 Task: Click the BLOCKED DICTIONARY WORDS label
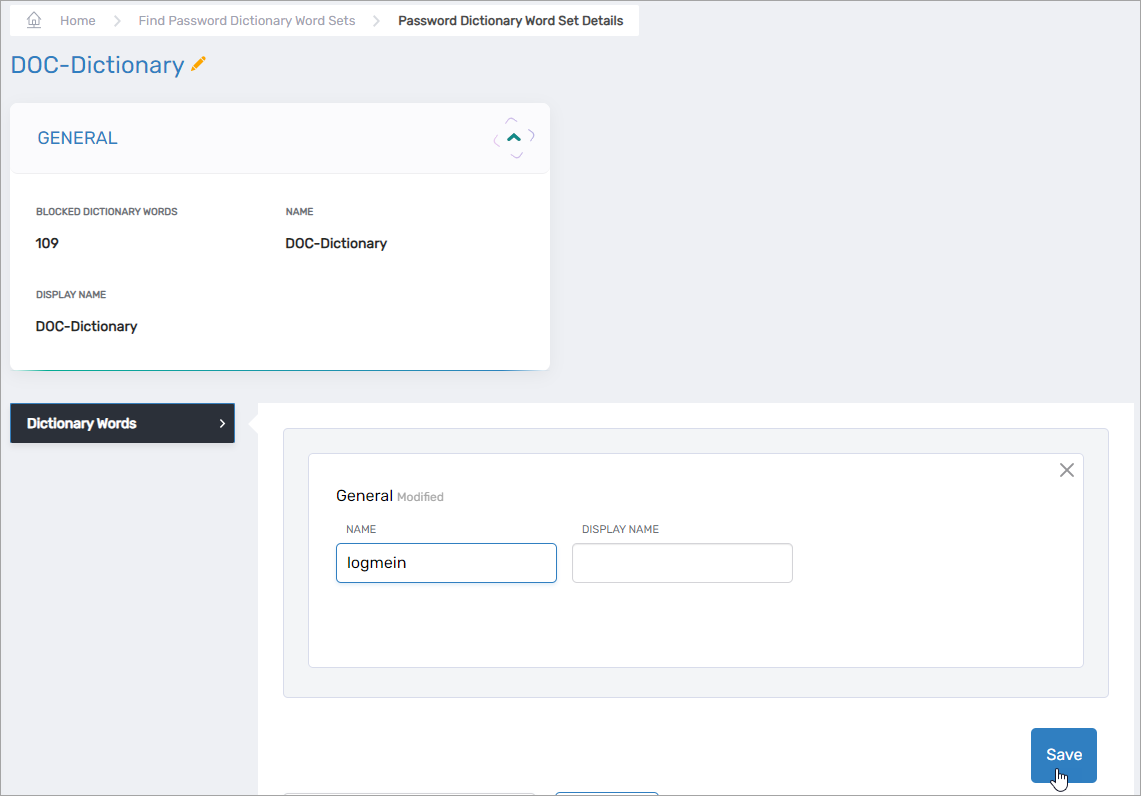[106, 212]
